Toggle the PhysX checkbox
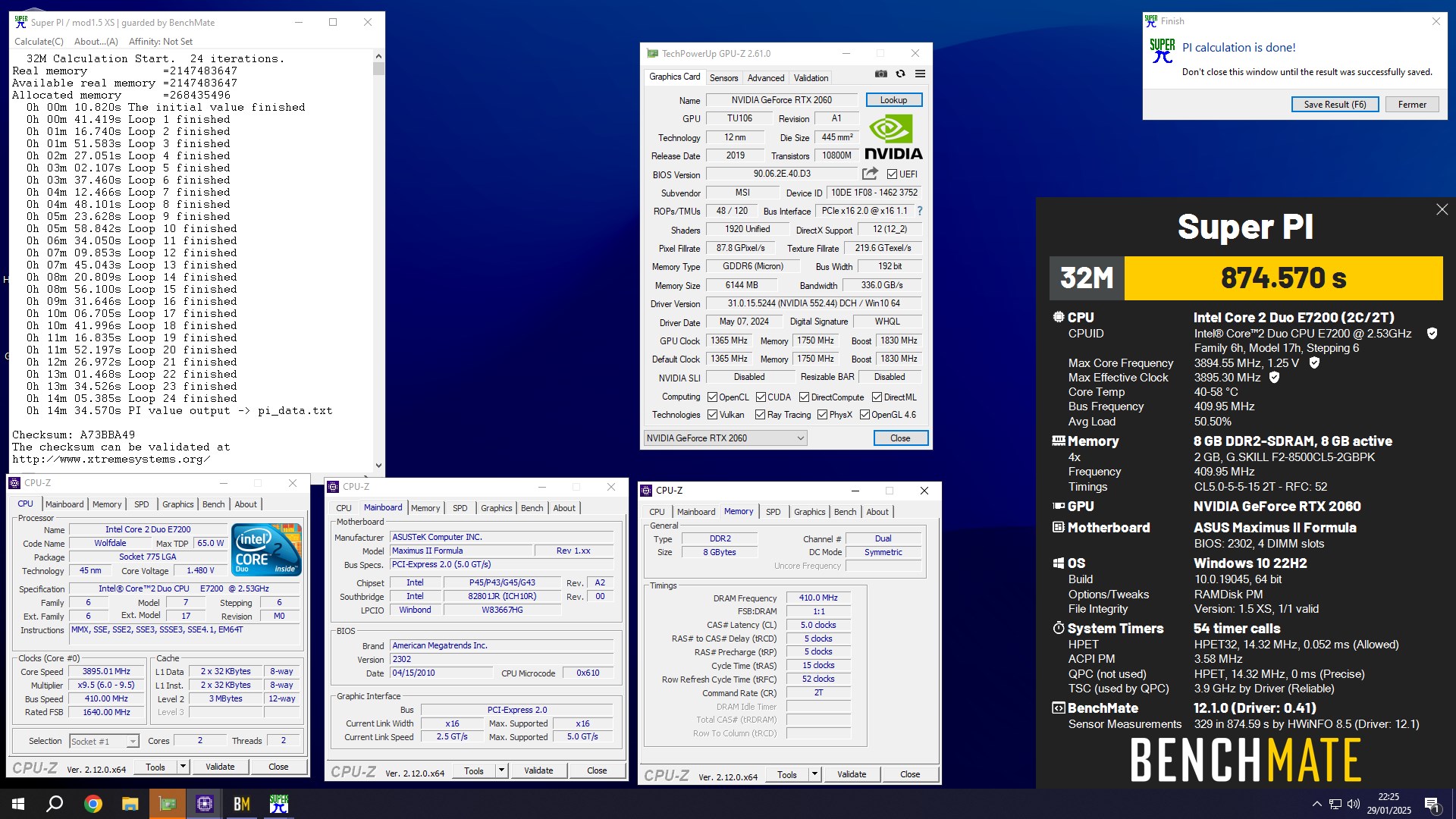The height and width of the screenshot is (819, 1456). tap(822, 415)
